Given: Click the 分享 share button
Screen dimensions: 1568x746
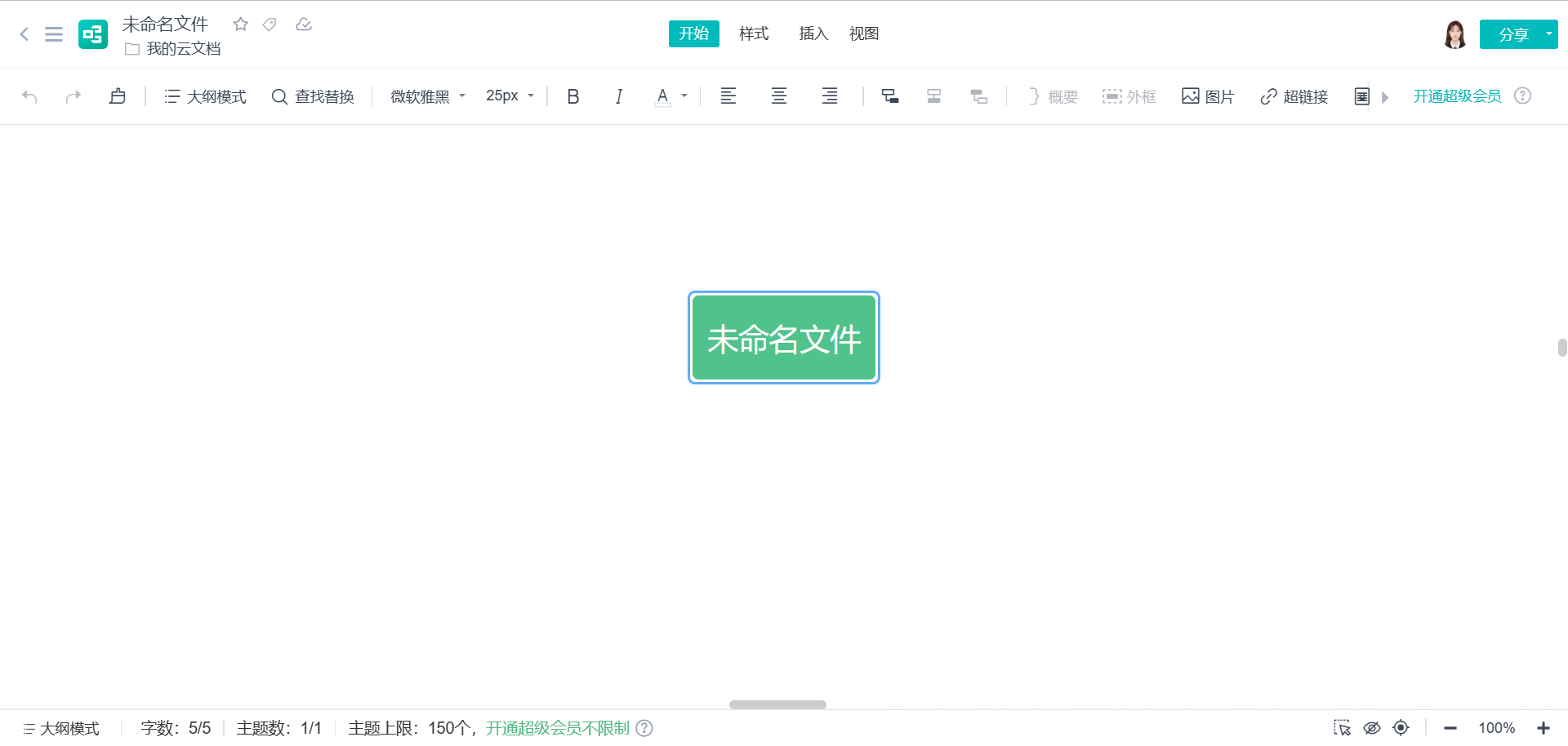Looking at the screenshot, I should 1513,34.
